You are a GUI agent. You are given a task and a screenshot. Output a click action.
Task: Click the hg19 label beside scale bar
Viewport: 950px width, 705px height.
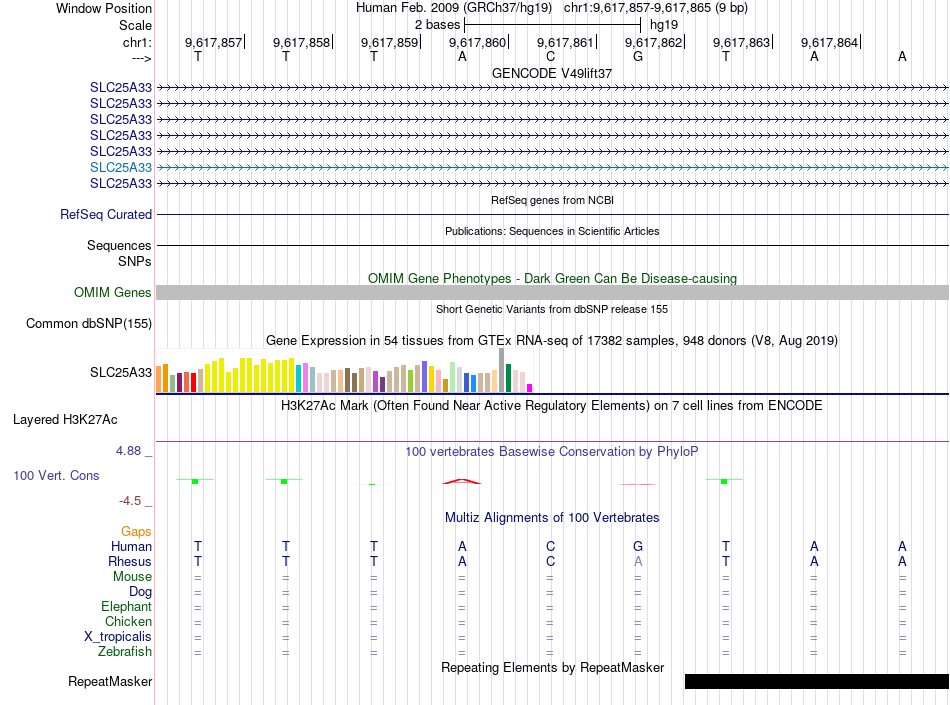point(664,25)
